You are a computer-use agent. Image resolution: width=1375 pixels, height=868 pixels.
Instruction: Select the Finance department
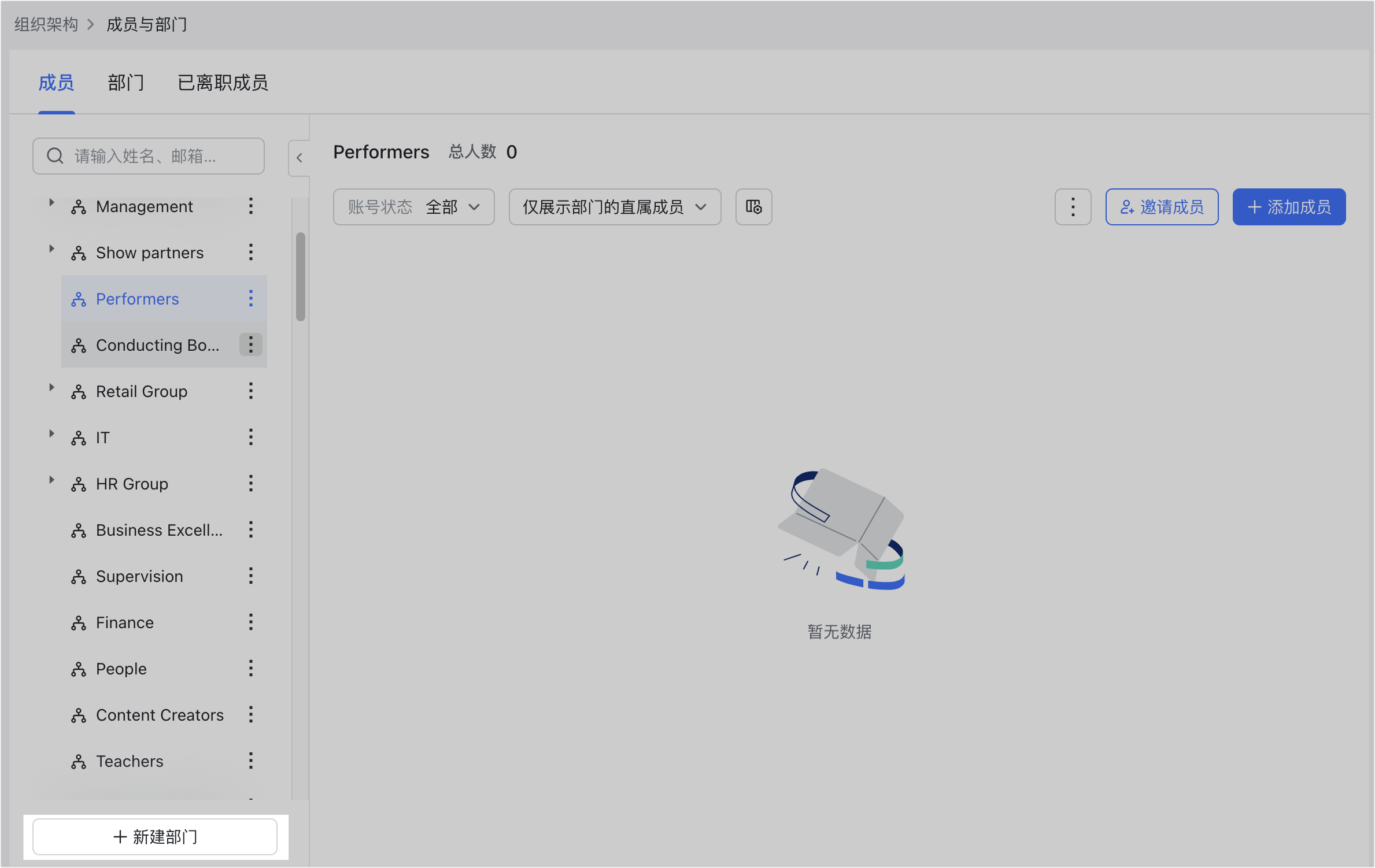click(x=164, y=622)
